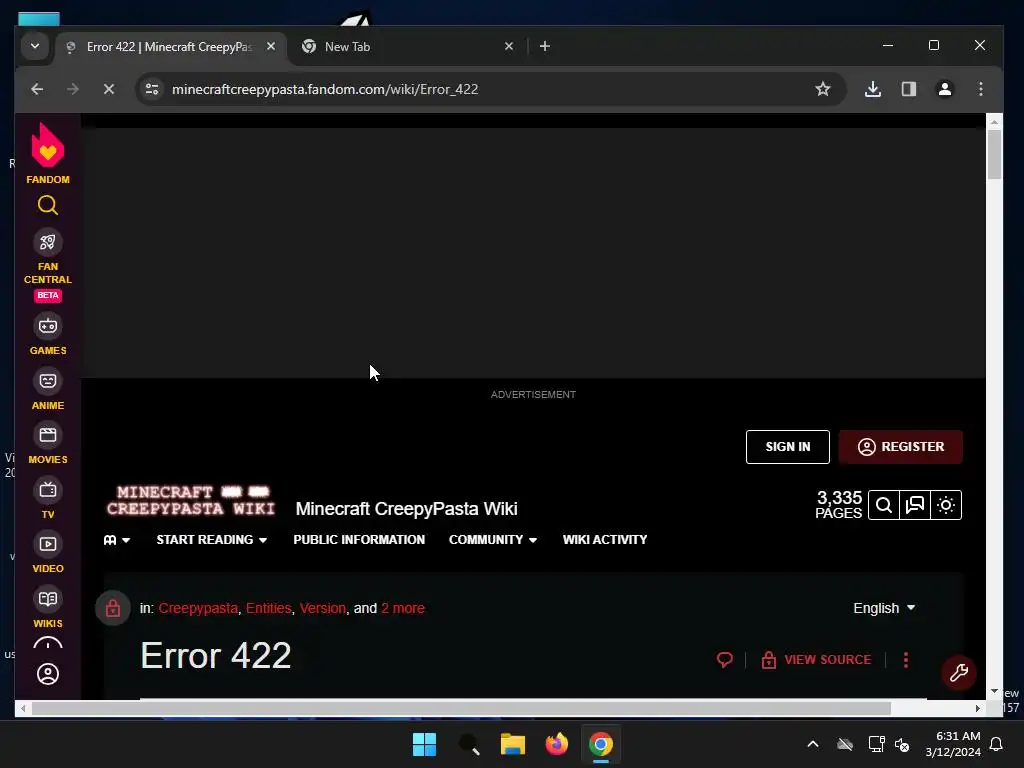
Task: Open the Games sidebar icon
Action: coord(48,326)
